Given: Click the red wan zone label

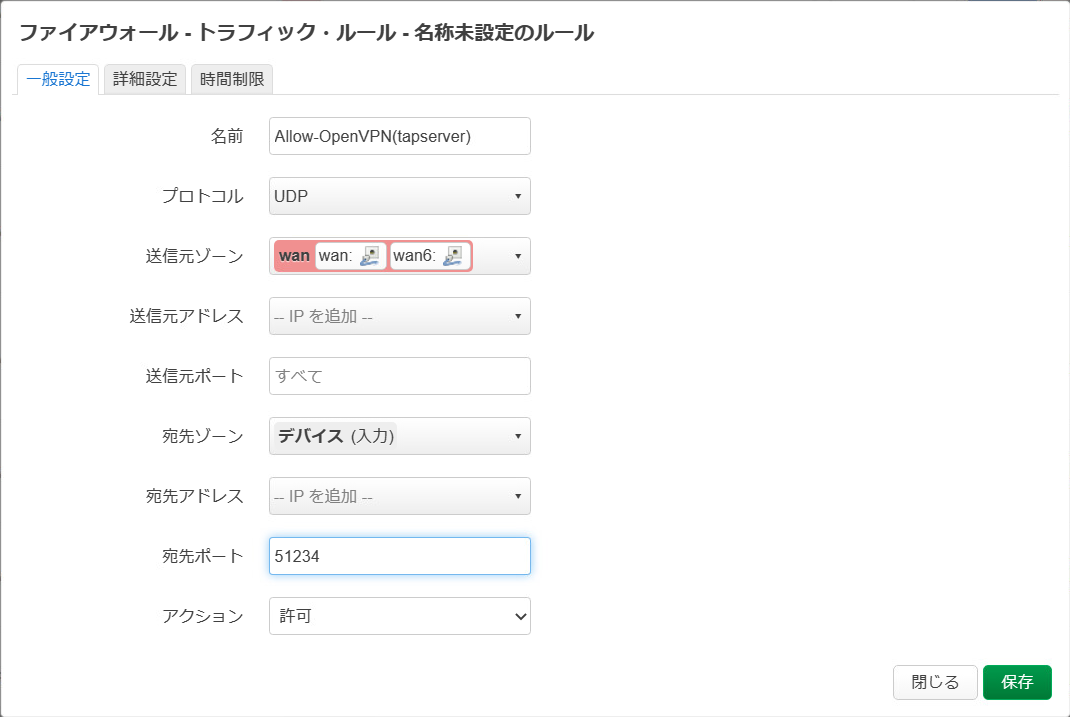Looking at the screenshot, I should point(294,256).
